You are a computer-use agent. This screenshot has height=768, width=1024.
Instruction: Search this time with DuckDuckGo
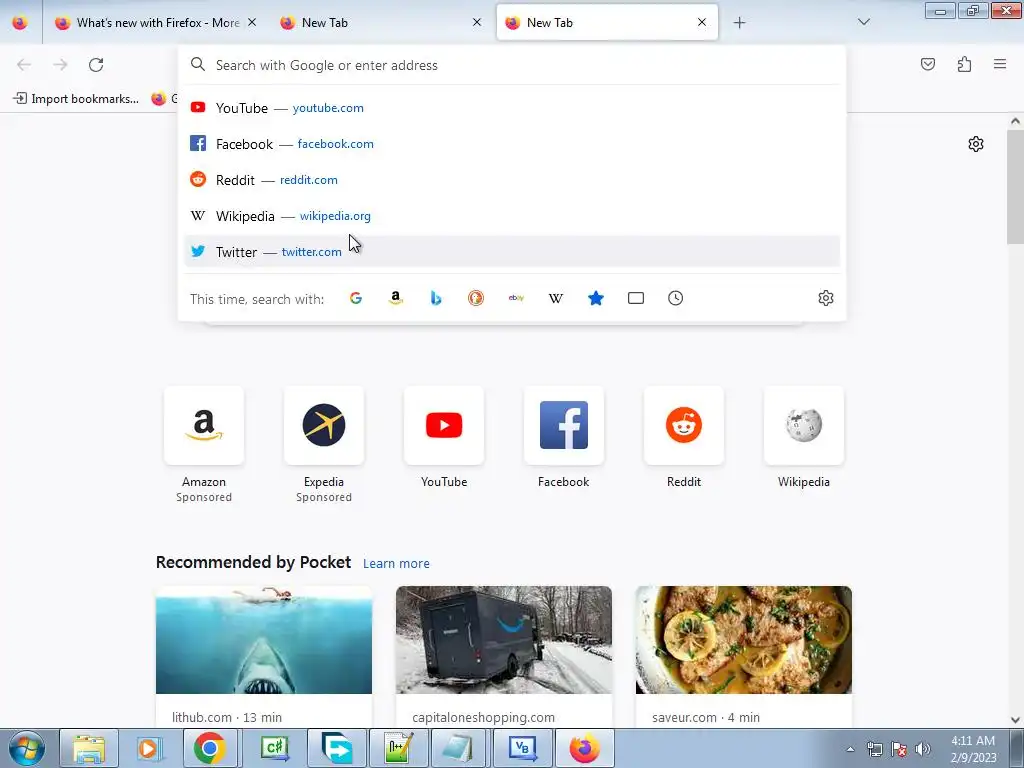click(476, 298)
